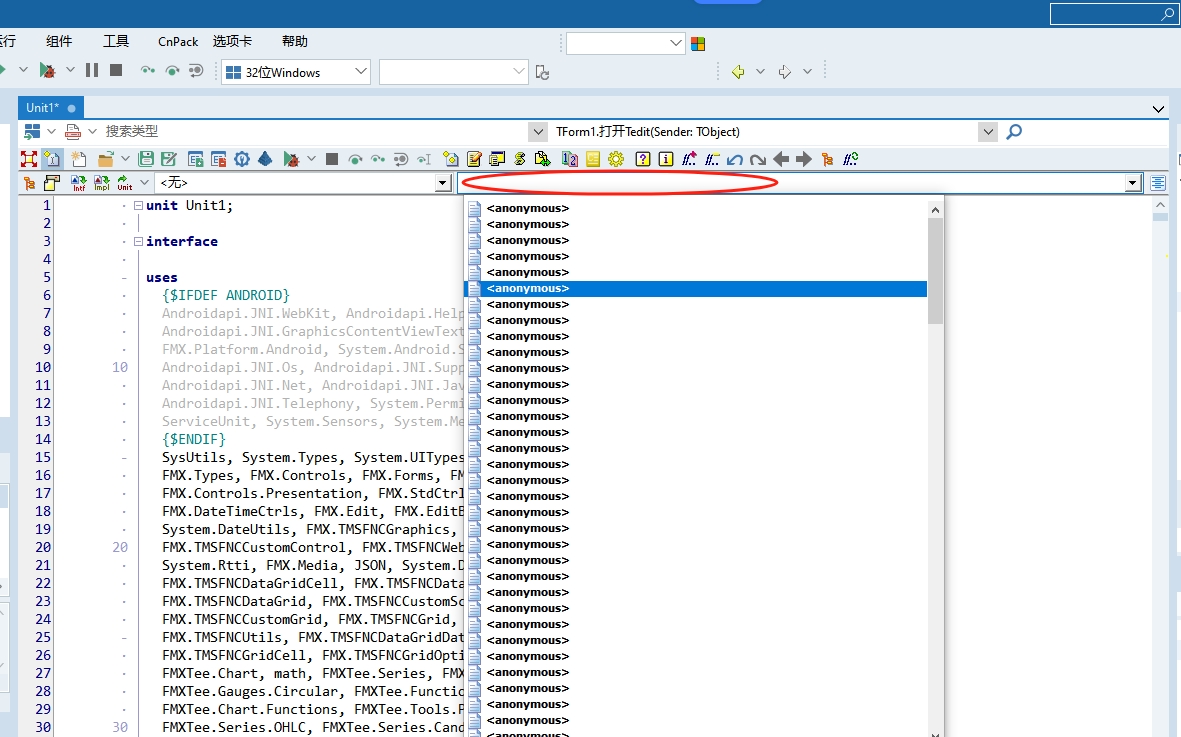
Task: Expand the <无> class combo box
Action: point(443,183)
